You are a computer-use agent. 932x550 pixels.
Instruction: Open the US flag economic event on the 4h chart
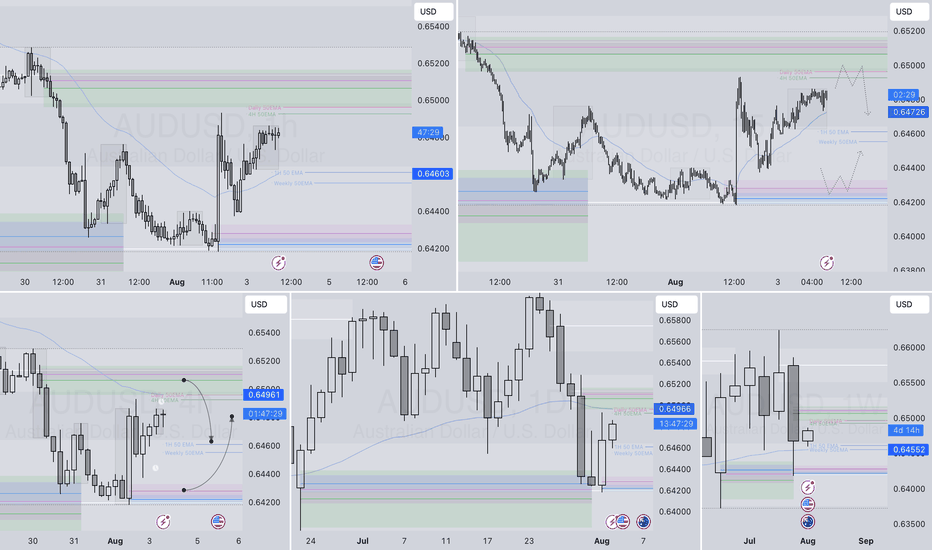click(218, 521)
